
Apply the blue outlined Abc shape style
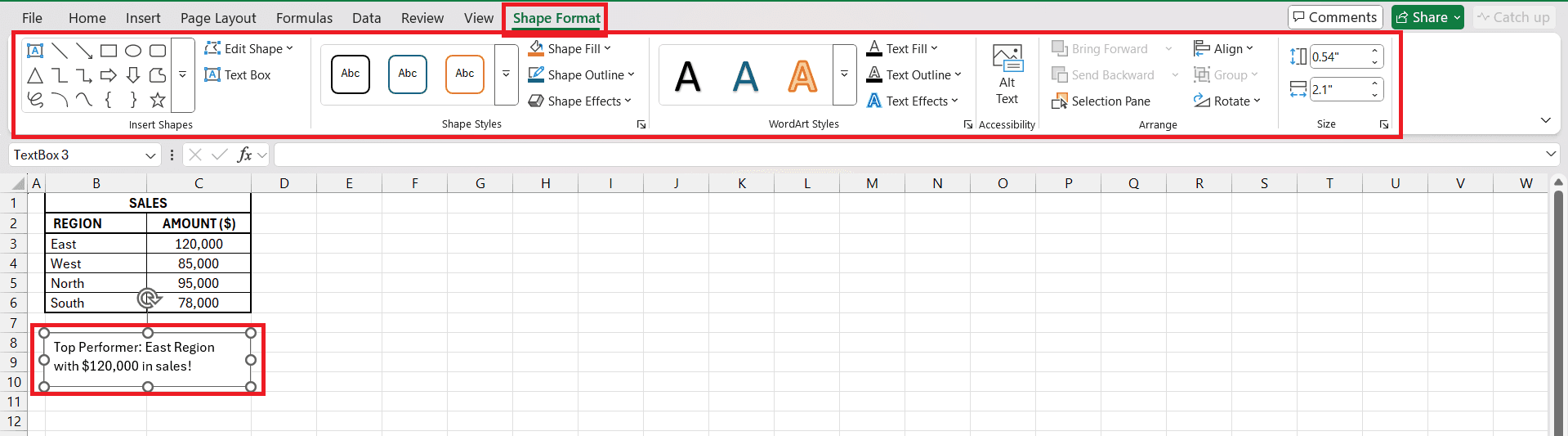408,74
